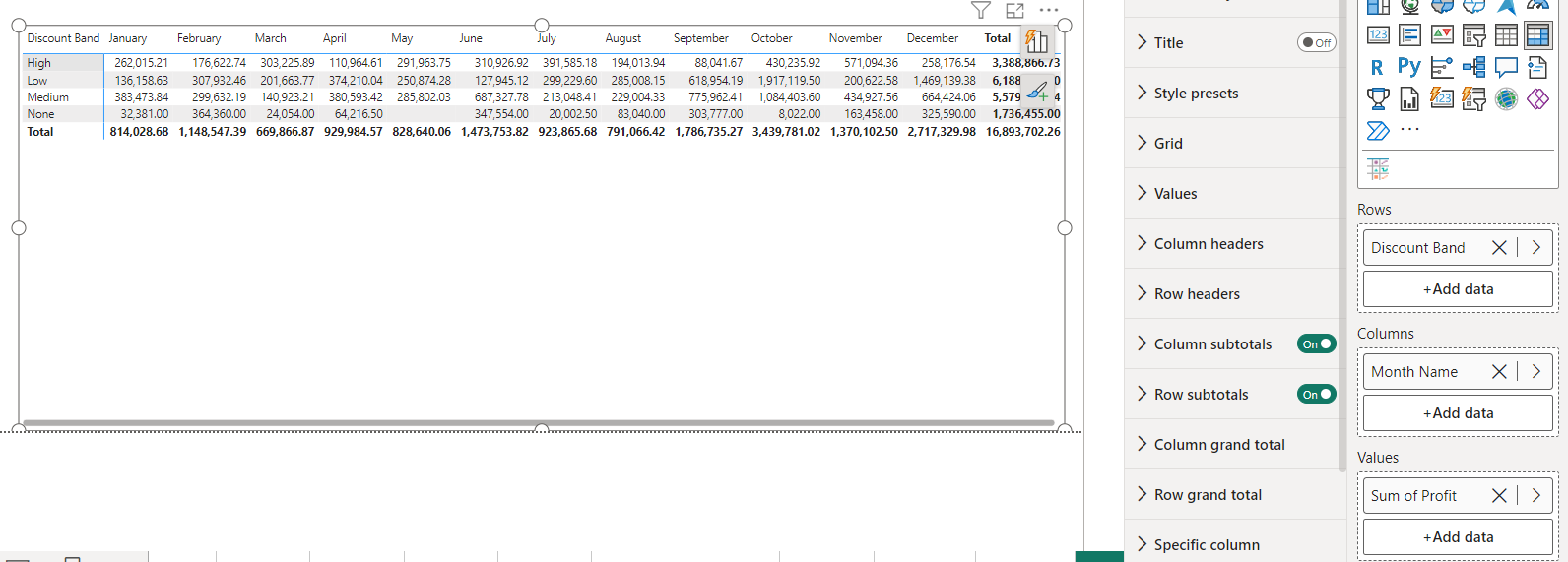1568x562 pixels.
Task: Select the Metrics trophy visual icon
Action: click(1378, 98)
